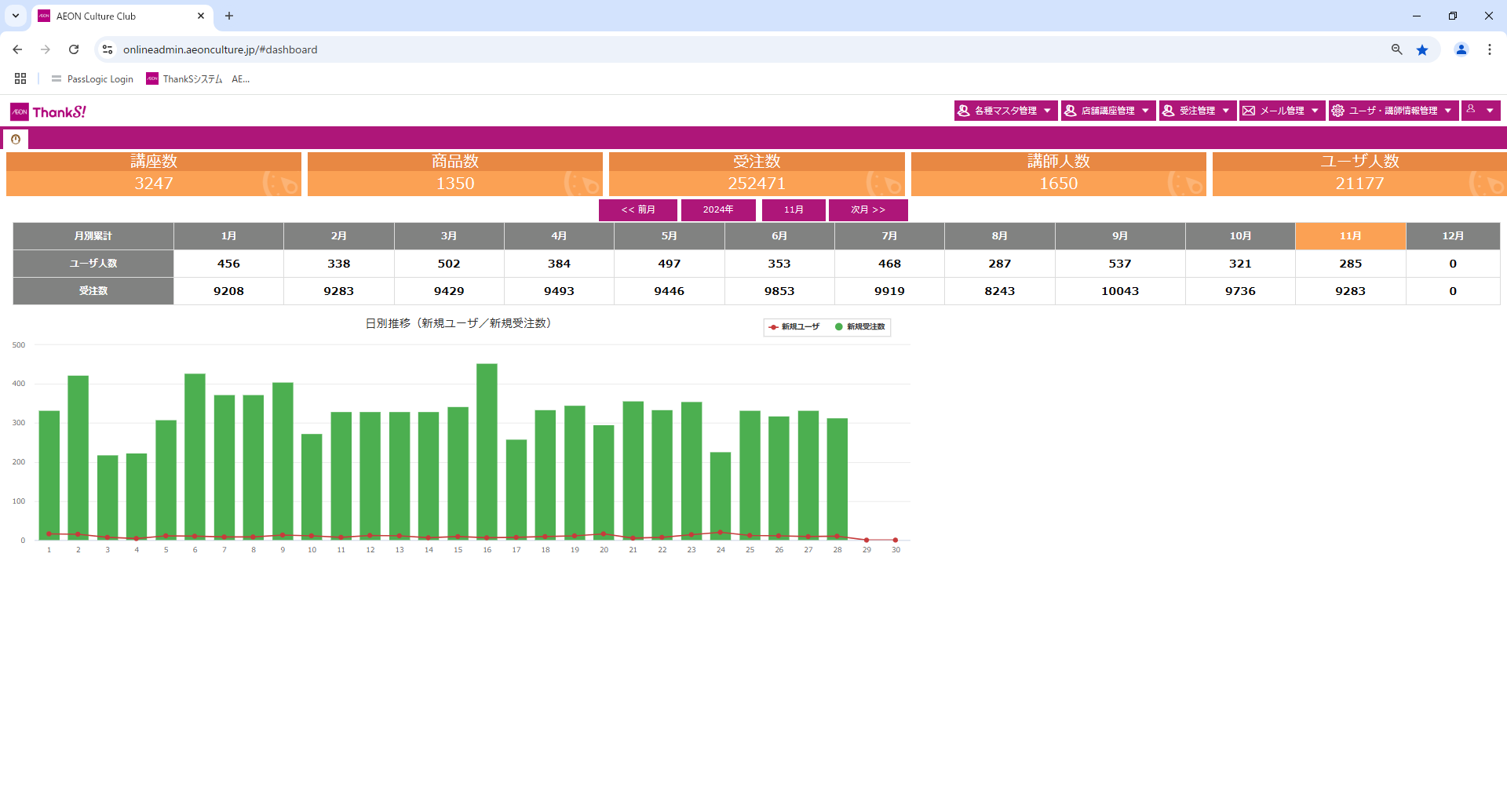Toggle 新規受注数 series in chart legend

click(x=860, y=327)
